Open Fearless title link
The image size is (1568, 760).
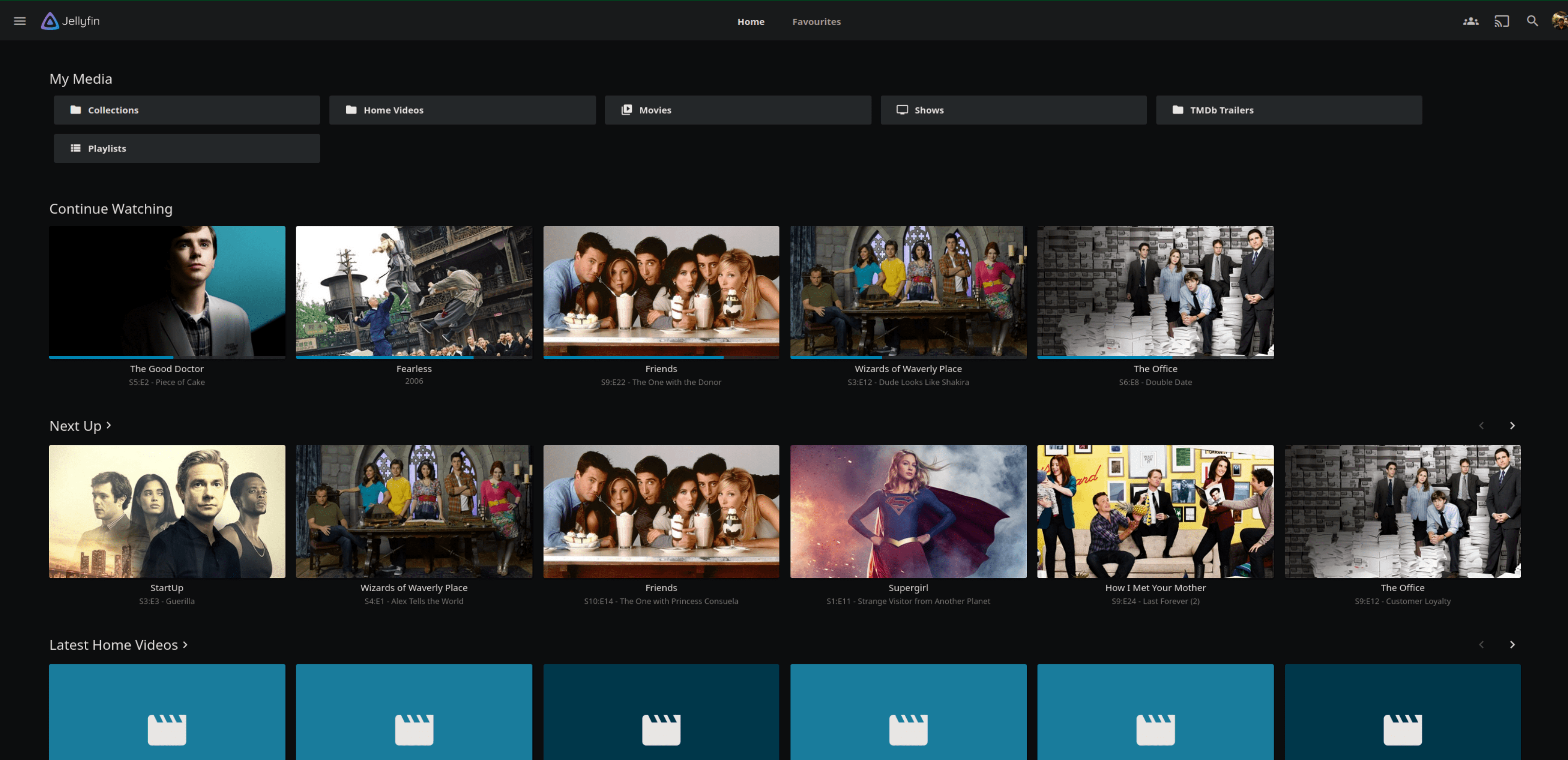(414, 369)
